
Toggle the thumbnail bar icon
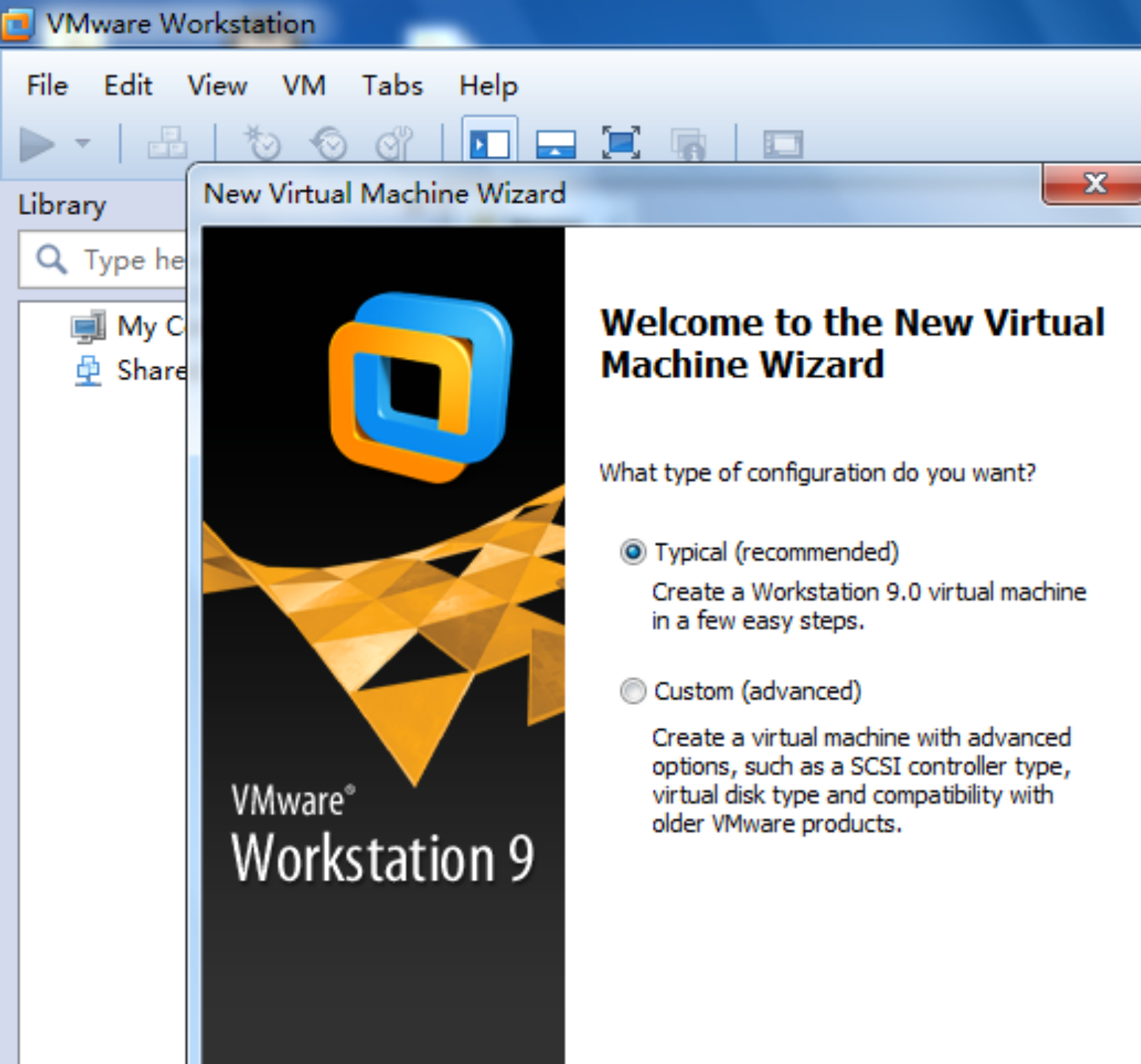(x=556, y=143)
